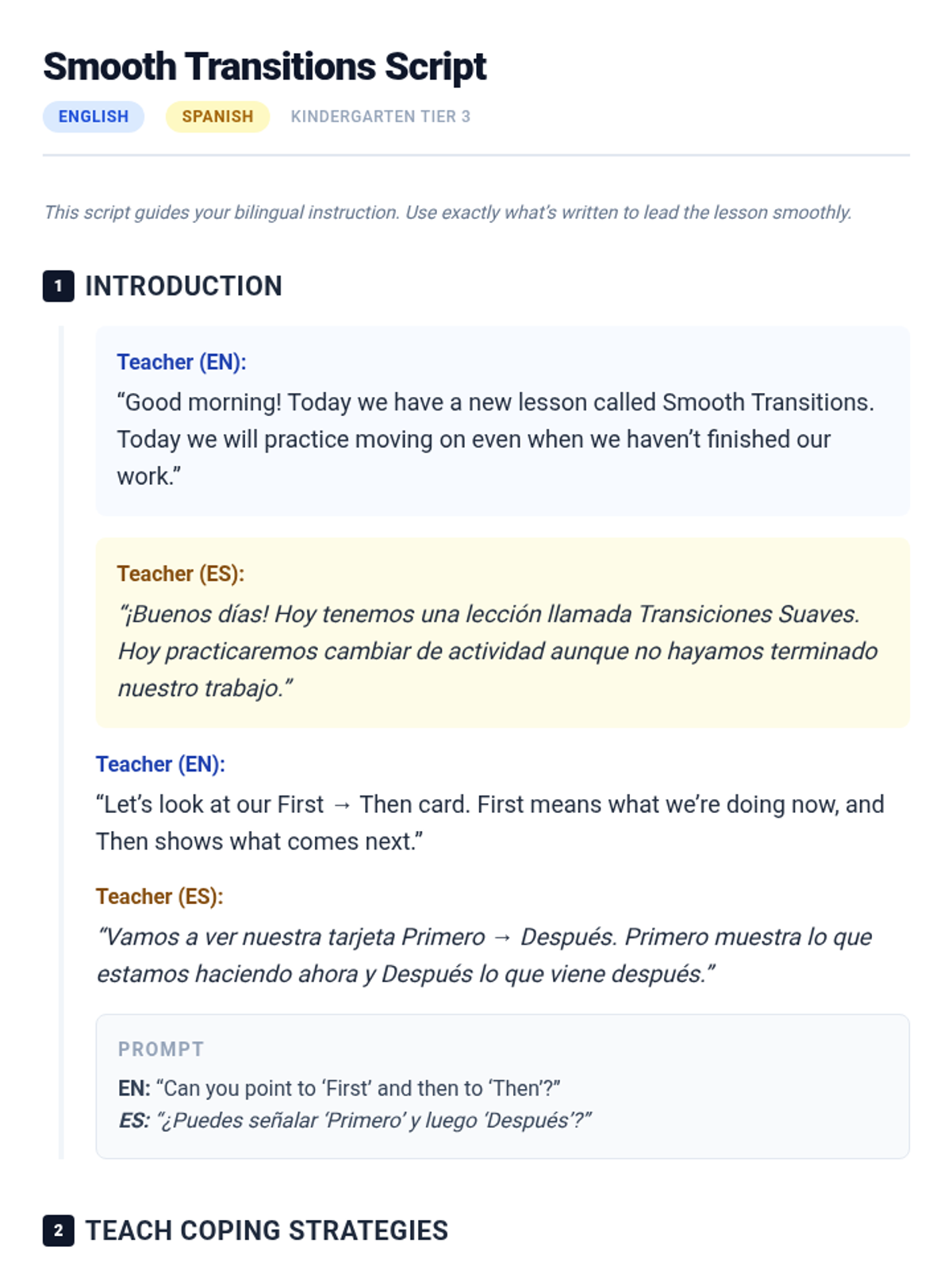Click the INTRODUCTION section heading
This screenshot has height=1270, width=952.
click(x=183, y=287)
